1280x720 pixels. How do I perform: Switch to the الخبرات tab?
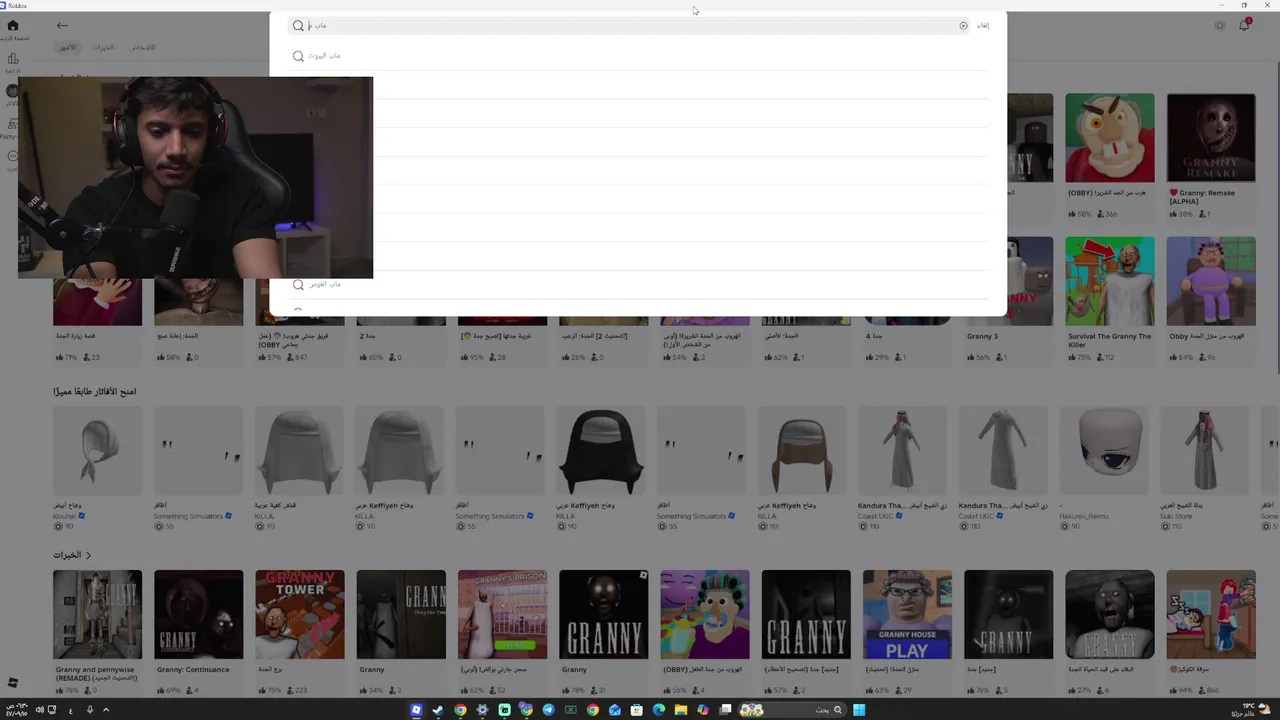click(x=103, y=47)
